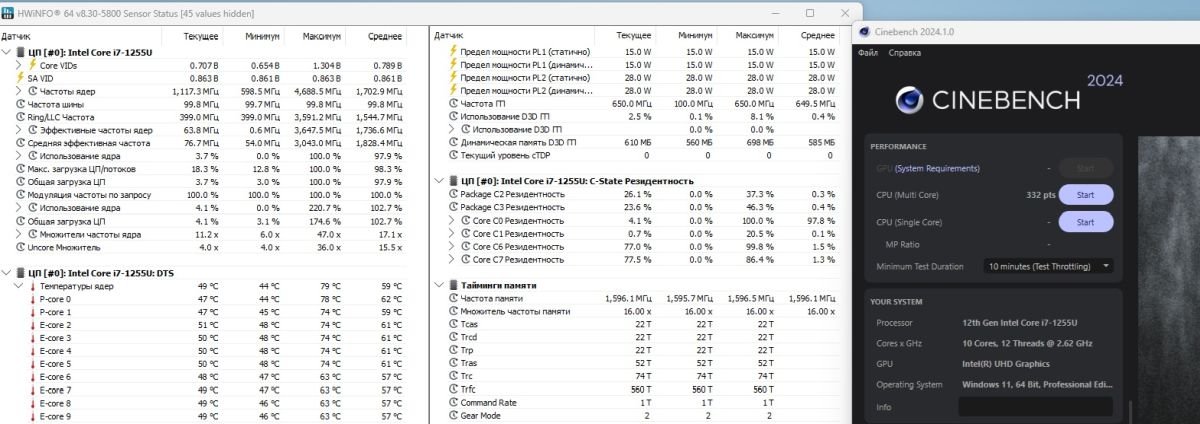Click into the Info text field
Image resolution: width=1200 pixels, height=424 pixels.
pyautogui.click(x=1035, y=407)
